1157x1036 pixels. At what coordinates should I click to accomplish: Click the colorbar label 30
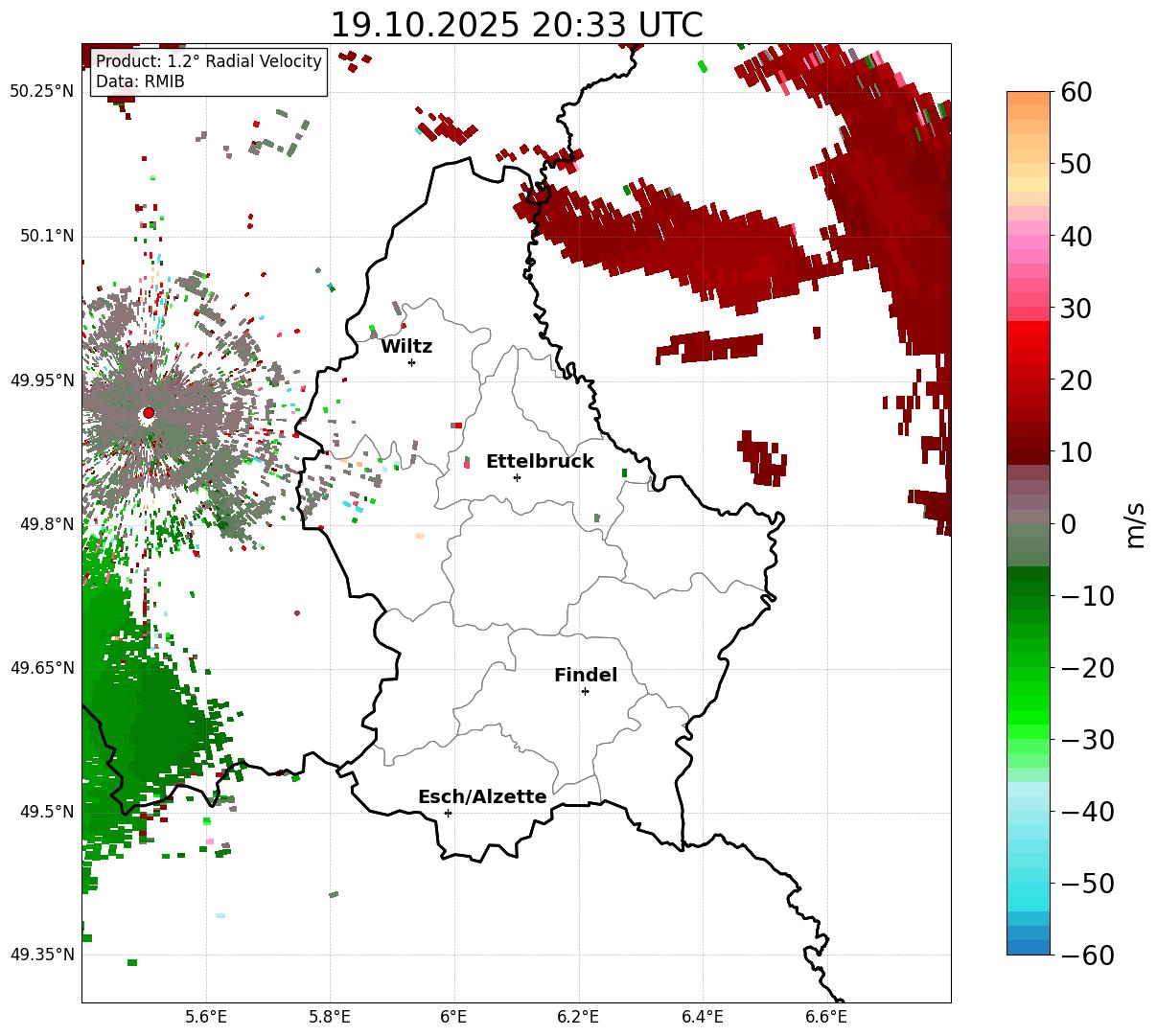click(1076, 308)
